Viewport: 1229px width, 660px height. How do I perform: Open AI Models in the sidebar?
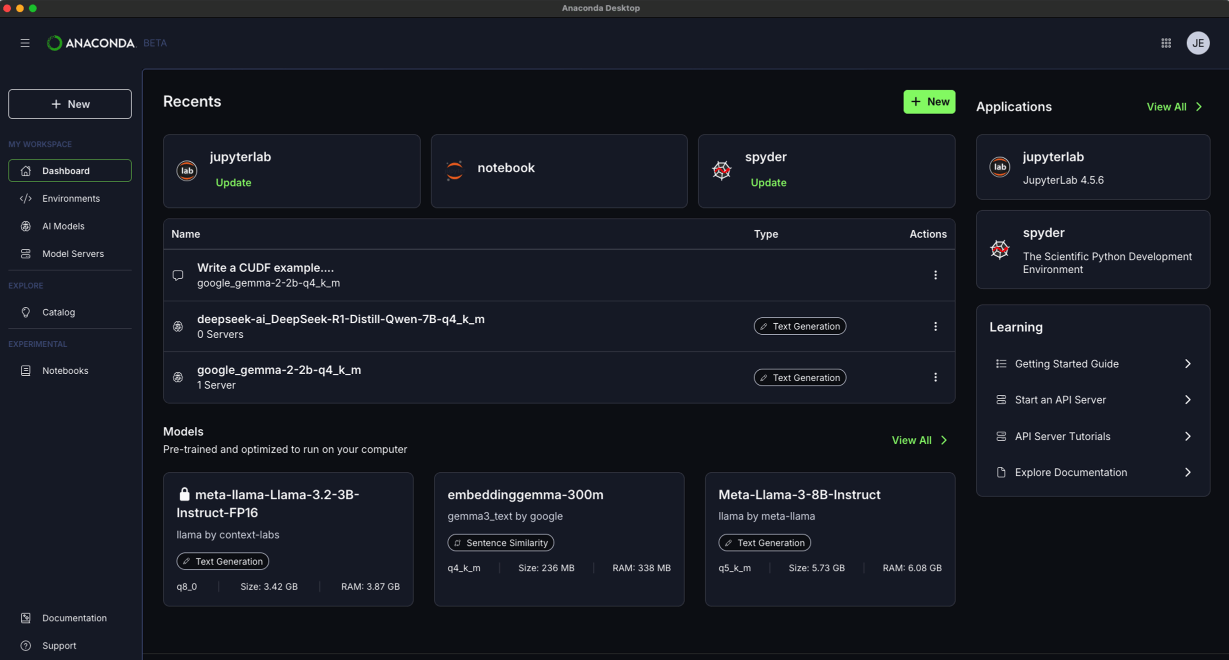[x=62, y=226]
